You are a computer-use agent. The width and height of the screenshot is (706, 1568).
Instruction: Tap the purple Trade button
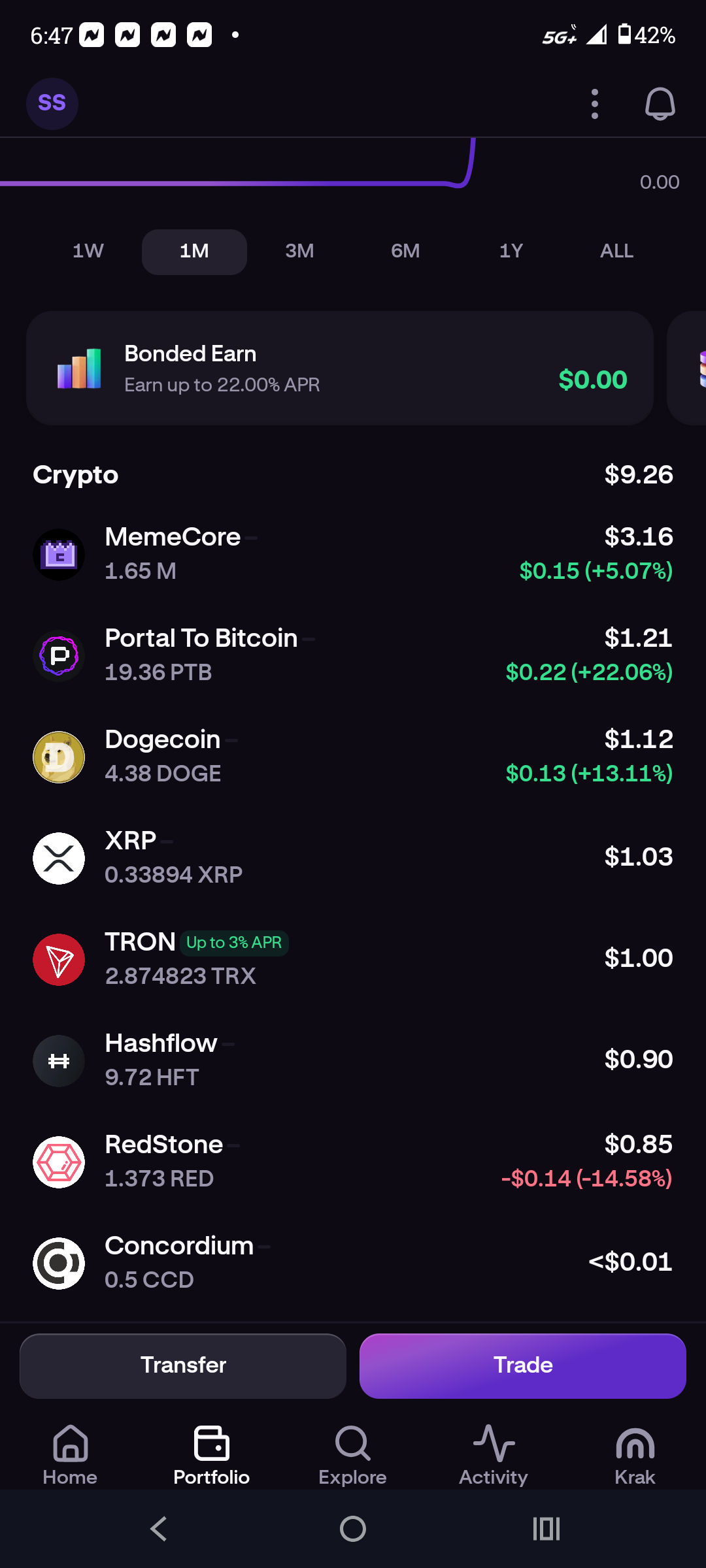tap(523, 1365)
